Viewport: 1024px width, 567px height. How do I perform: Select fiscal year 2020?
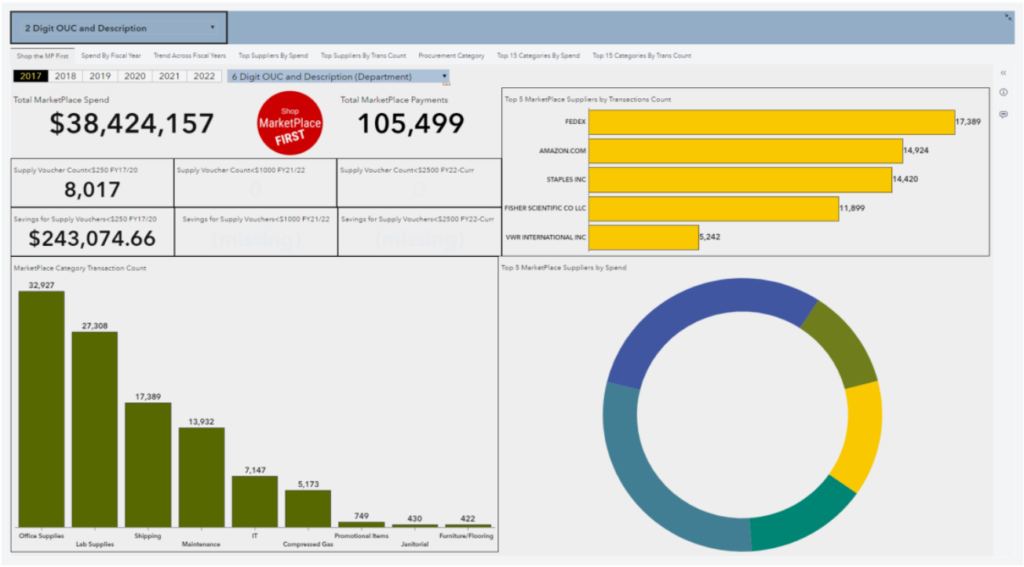coord(135,76)
